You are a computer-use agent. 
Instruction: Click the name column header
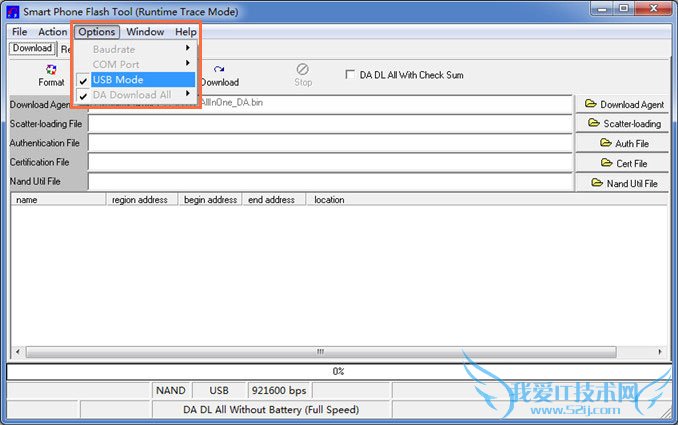(x=58, y=200)
